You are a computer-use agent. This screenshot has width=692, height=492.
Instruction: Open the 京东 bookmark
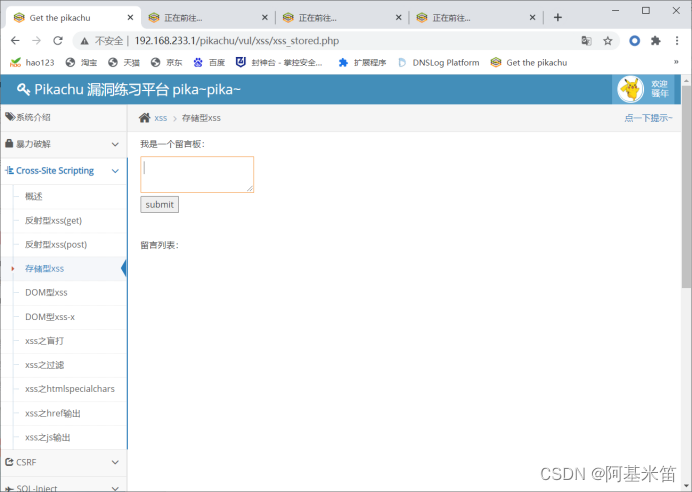point(166,63)
